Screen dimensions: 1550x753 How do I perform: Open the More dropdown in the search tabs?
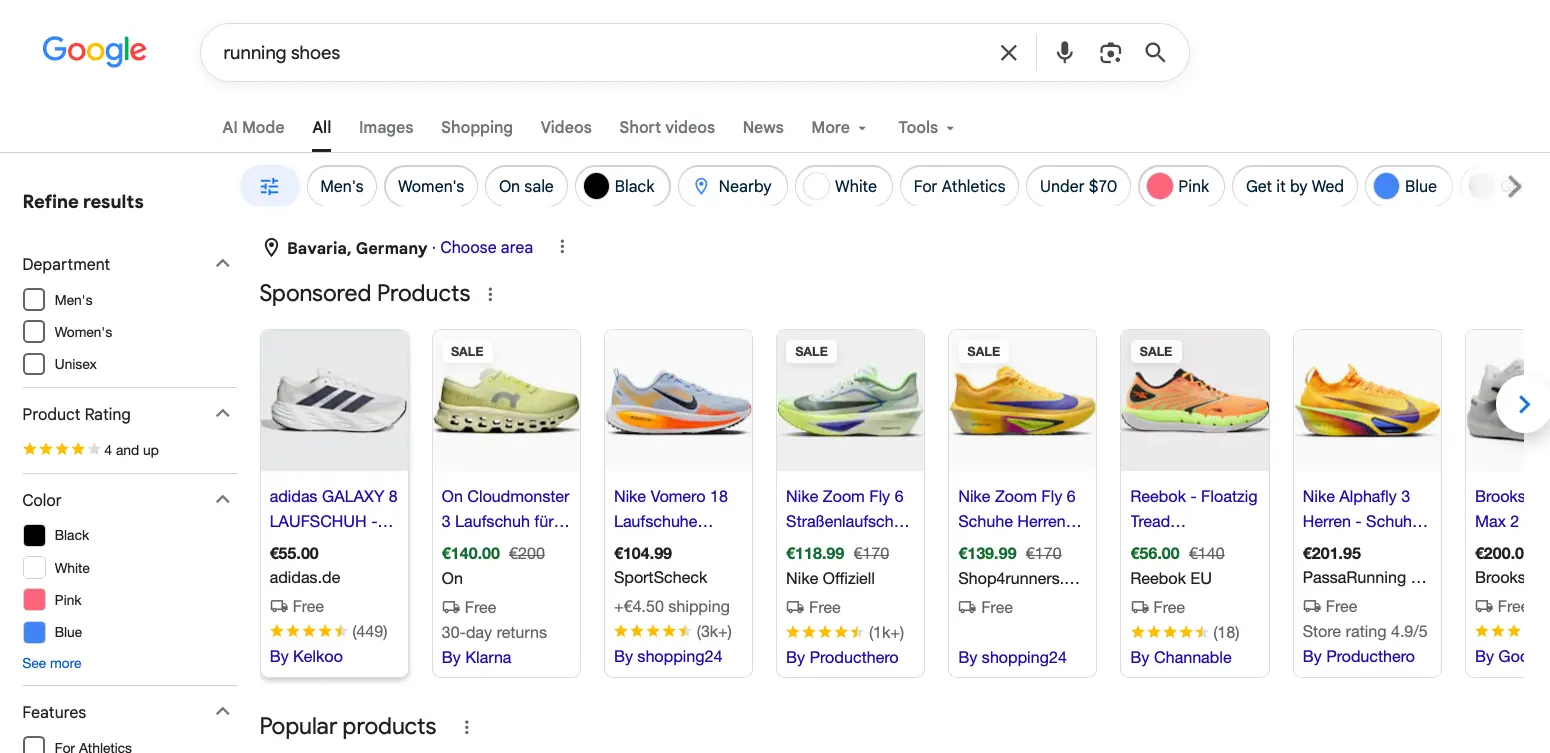pos(839,127)
